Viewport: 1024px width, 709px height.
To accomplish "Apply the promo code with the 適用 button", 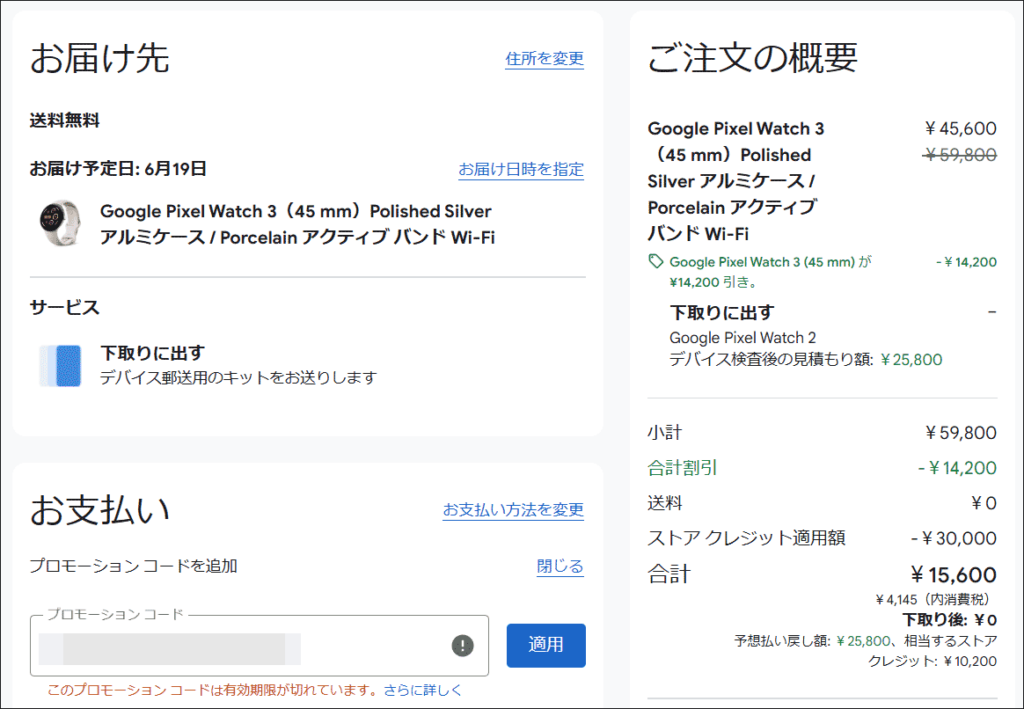I will 546,645.
